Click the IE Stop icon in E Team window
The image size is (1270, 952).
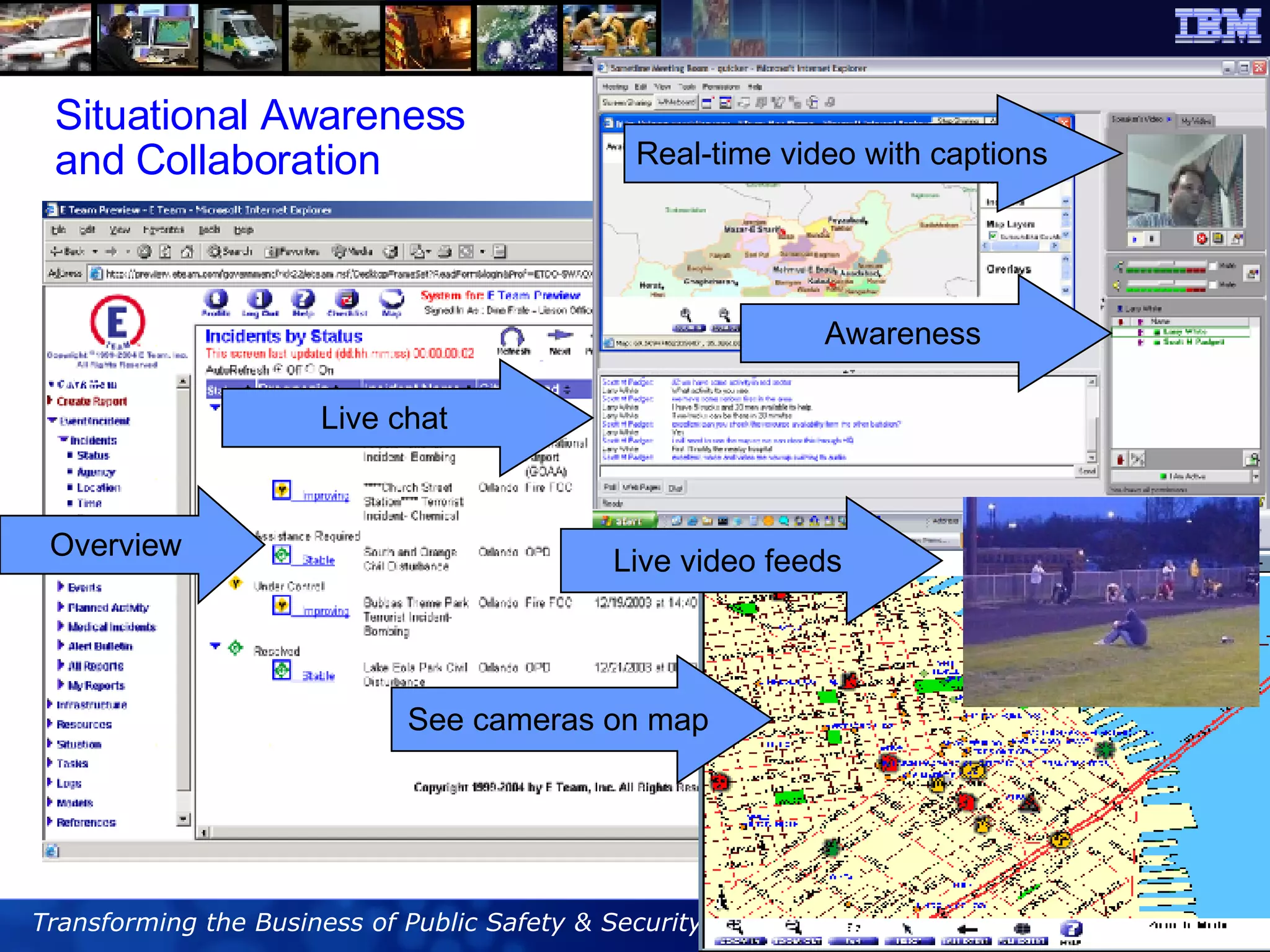144,251
